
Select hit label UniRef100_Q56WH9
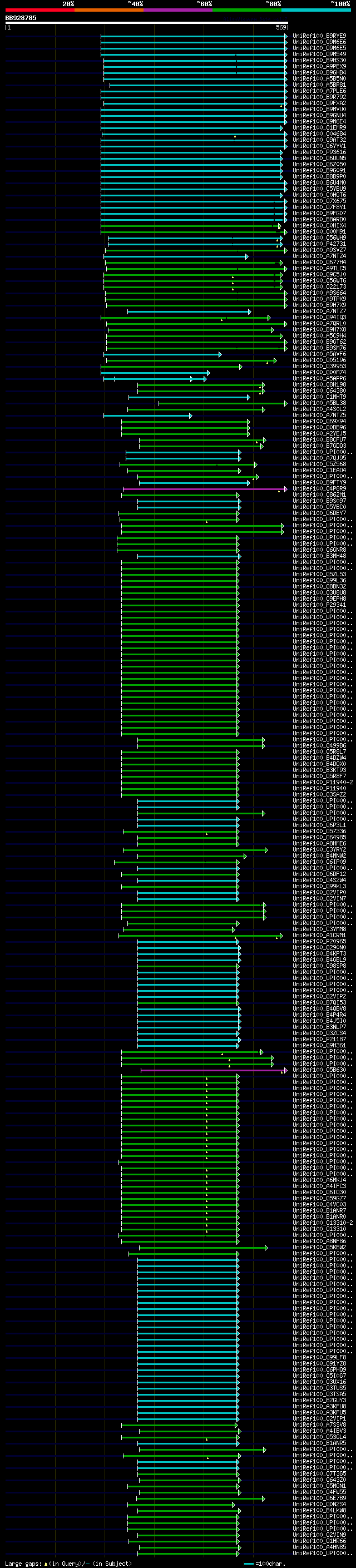pyautogui.click(x=319, y=238)
